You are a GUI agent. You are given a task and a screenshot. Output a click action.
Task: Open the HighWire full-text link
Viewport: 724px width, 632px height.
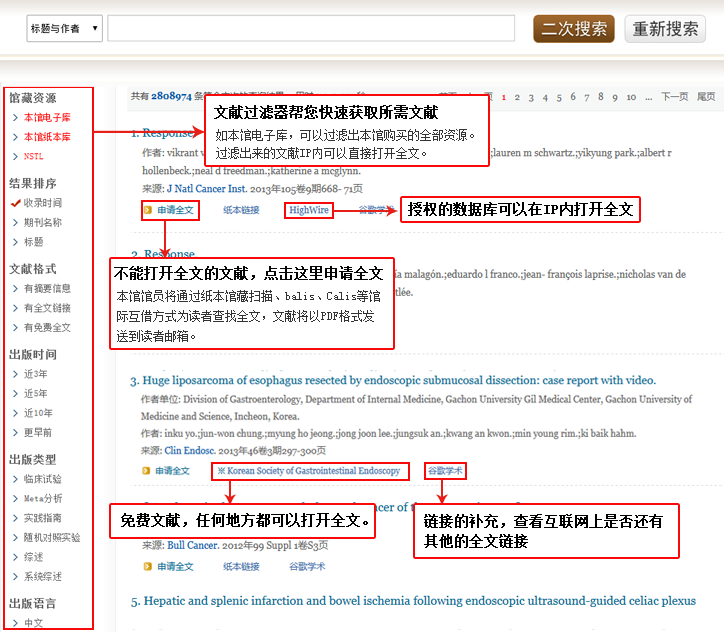[308, 211]
